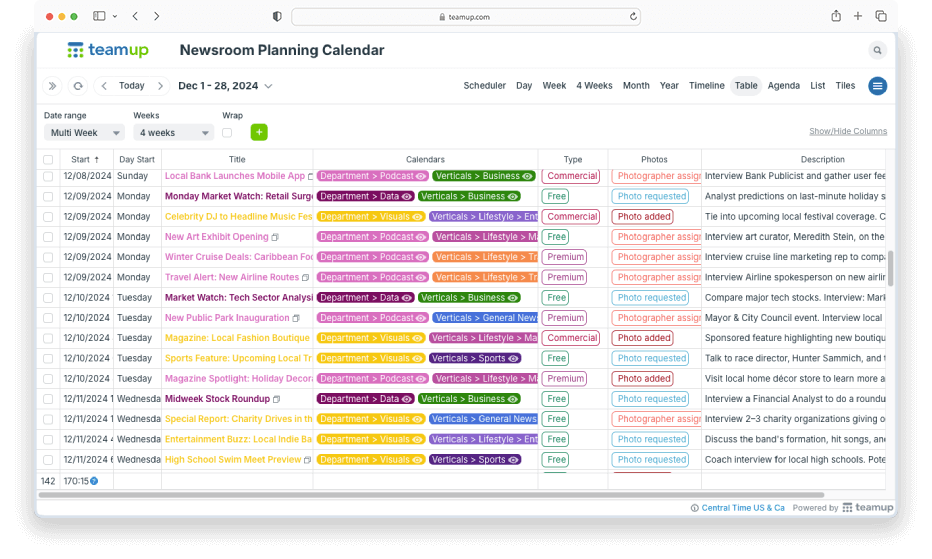
Task: Toggle the select-all header checkbox
Action: click(x=48, y=160)
